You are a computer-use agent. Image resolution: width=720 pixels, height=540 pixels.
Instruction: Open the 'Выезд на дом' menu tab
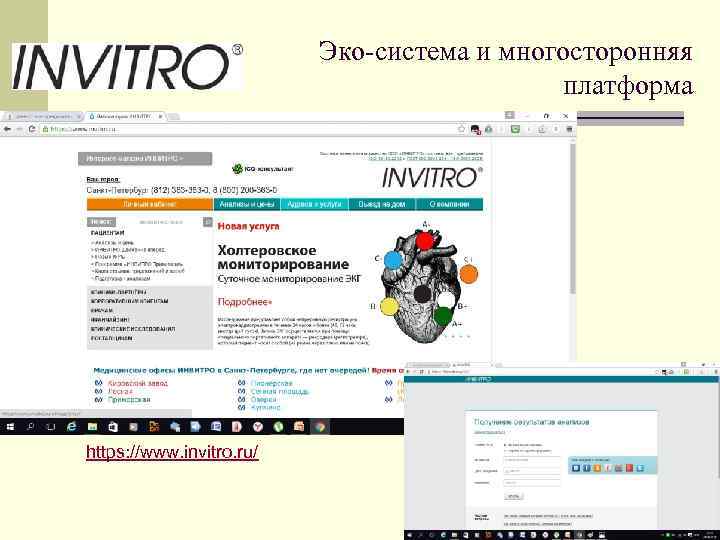382,204
